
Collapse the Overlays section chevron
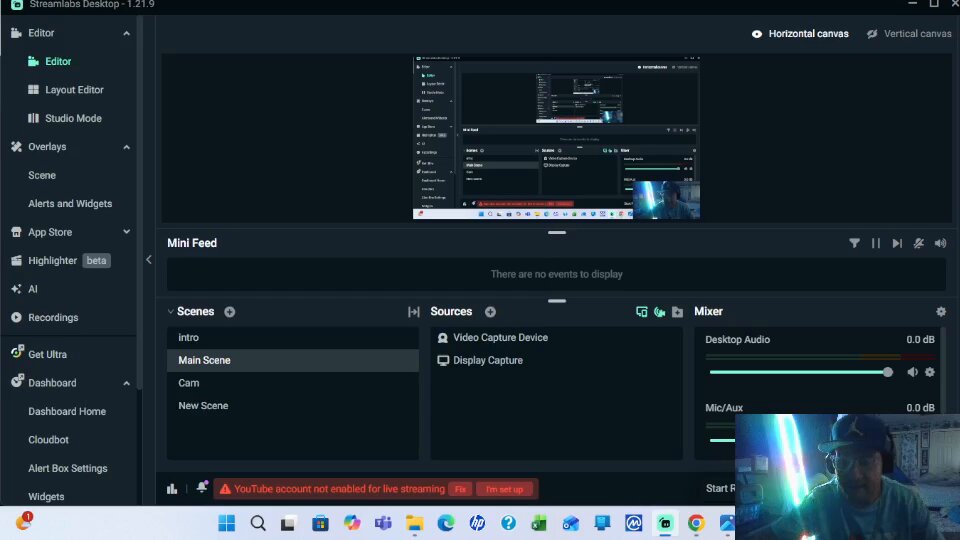click(126, 147)
